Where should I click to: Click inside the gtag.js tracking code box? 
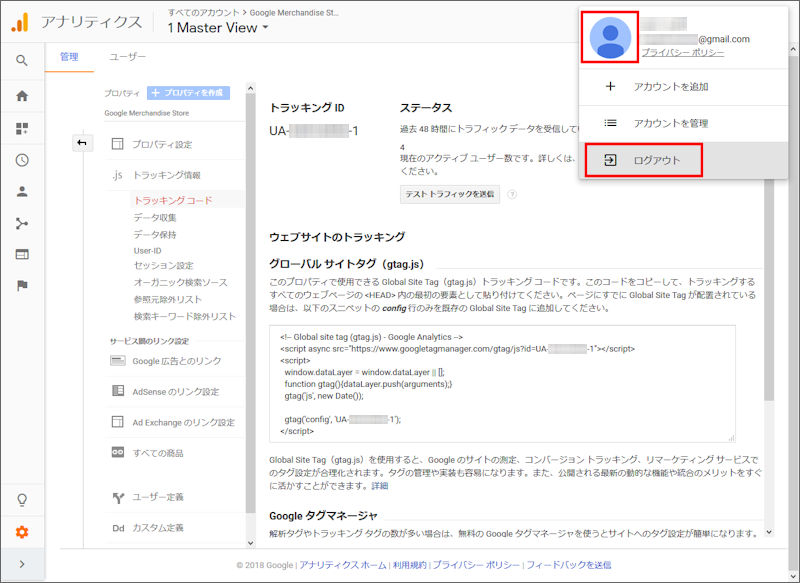coord(503,384)
